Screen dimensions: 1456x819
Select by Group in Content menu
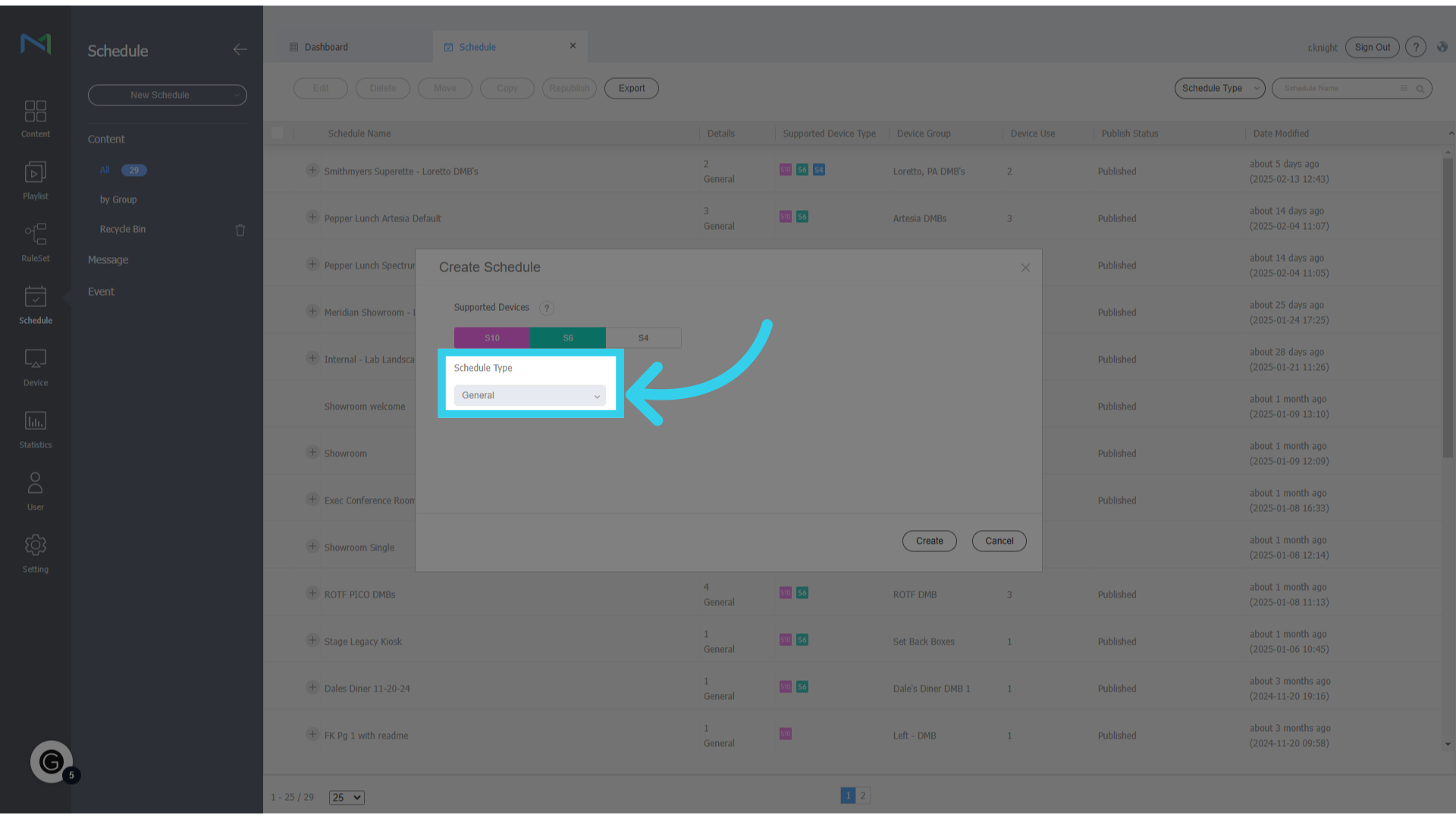coord(118,199)
